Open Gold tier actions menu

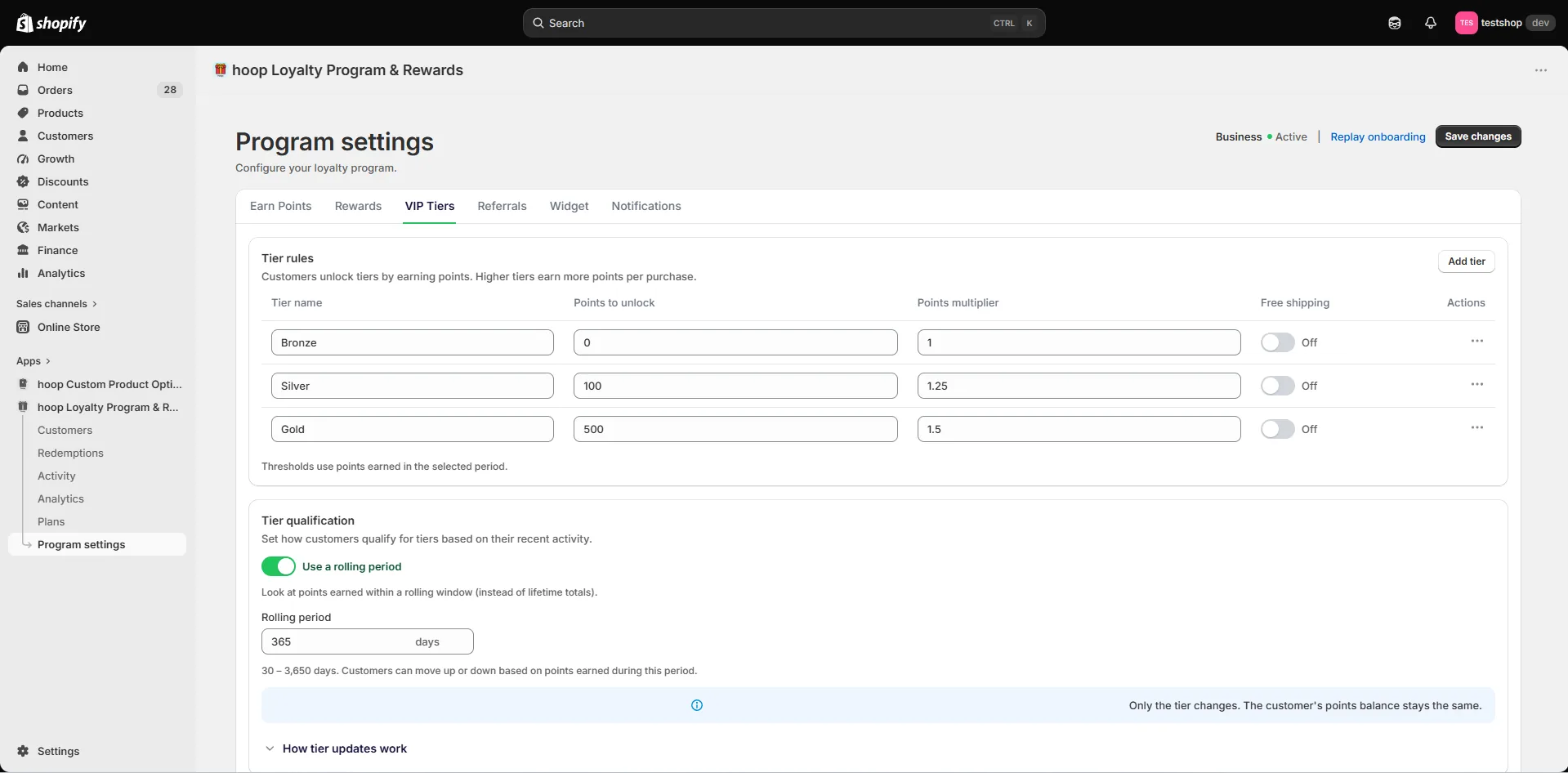point(1476,427)
